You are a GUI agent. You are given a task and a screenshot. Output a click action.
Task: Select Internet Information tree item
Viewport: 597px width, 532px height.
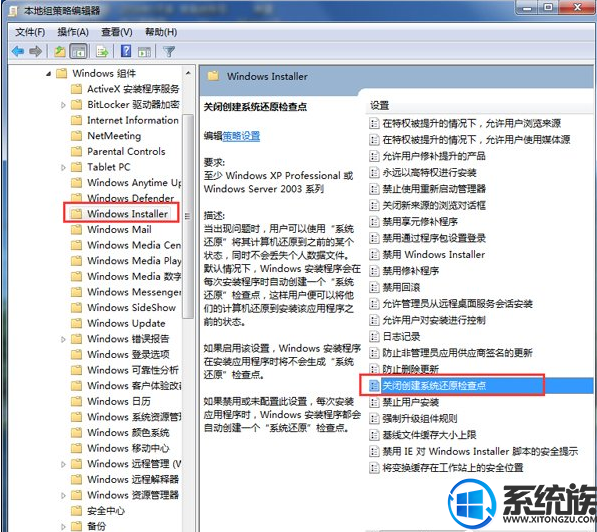click(x=132, y=120)
